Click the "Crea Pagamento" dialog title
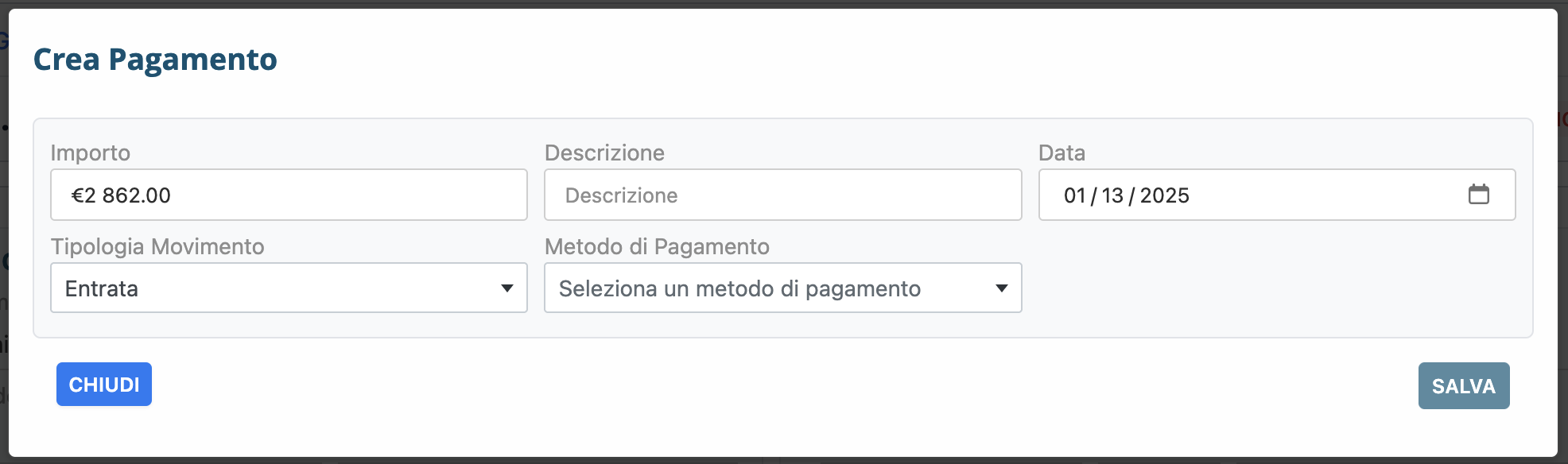The height and width of the screenshot is (464, 1568). click(155, 60)
